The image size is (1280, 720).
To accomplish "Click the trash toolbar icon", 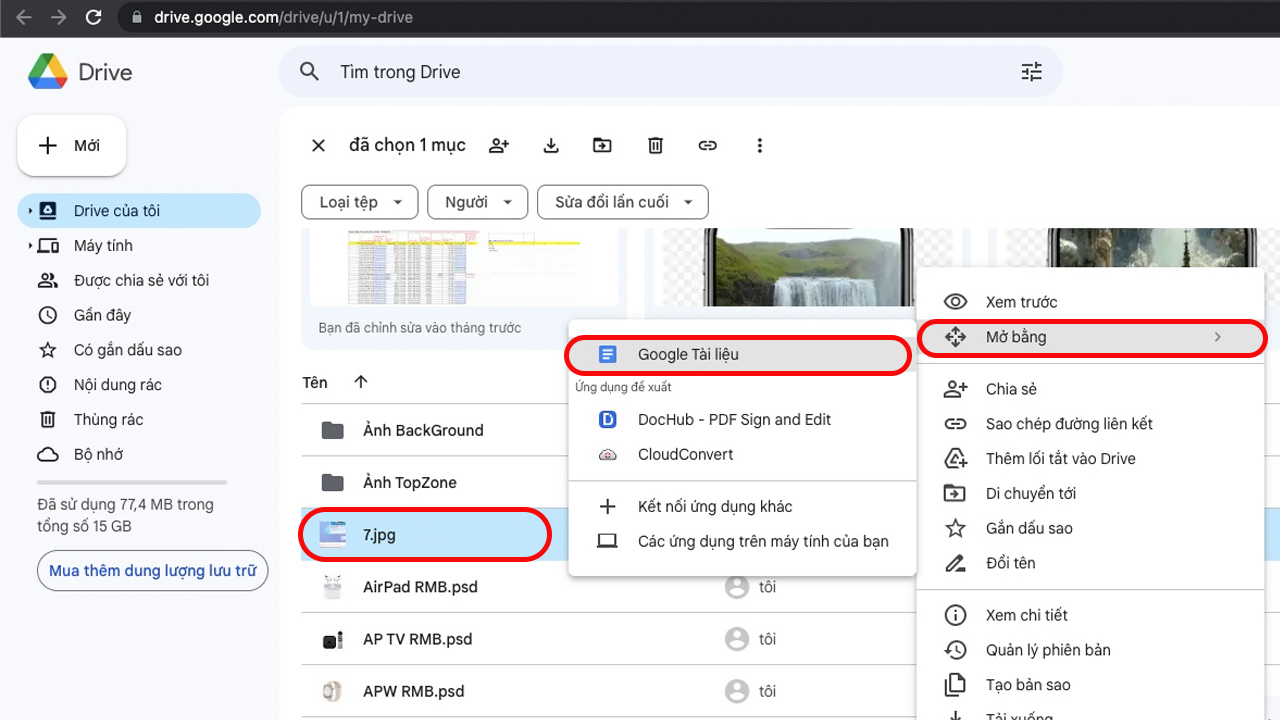I will 655,146.
